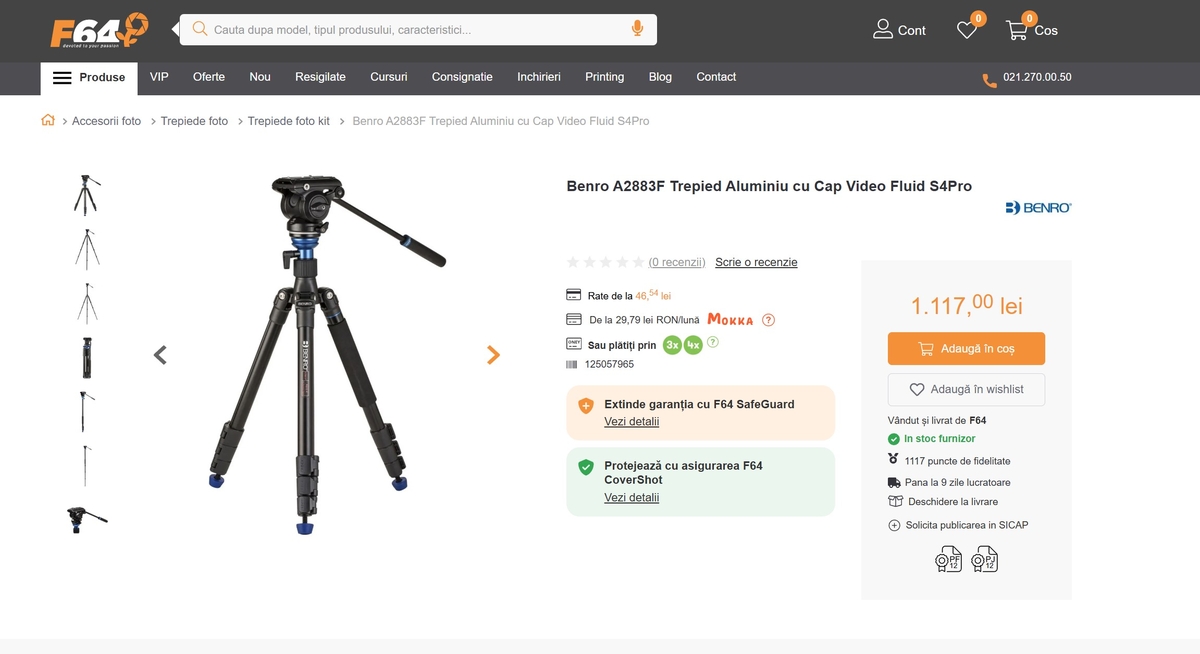
Task: Click the Scrie o recenzie link
Action: click(756, 262)
